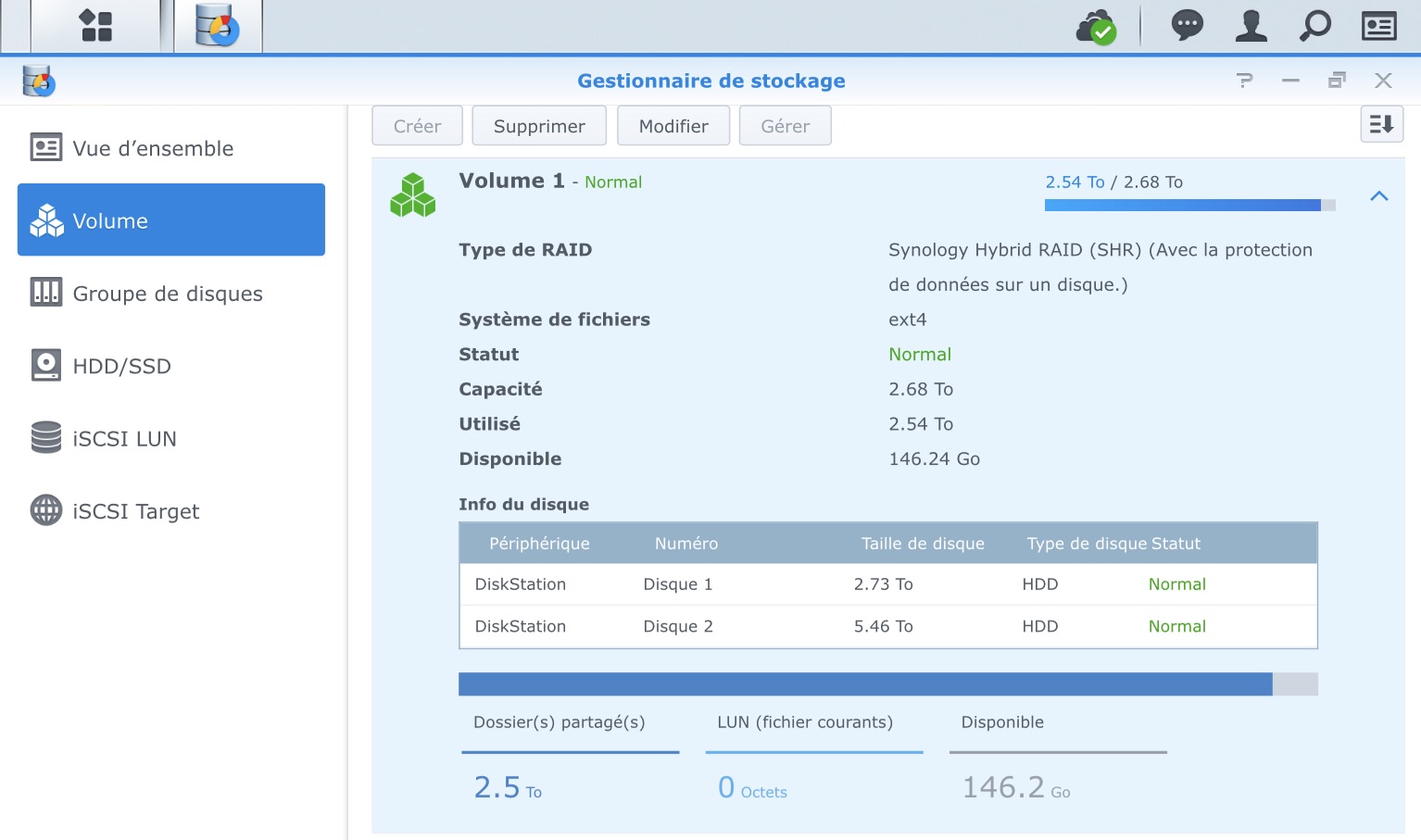Image resolution: width=1421 pixels, height=840 pixels.
Task: Open the search magnifier icon
Action: pyautogui.click(x=1314, y=26)
